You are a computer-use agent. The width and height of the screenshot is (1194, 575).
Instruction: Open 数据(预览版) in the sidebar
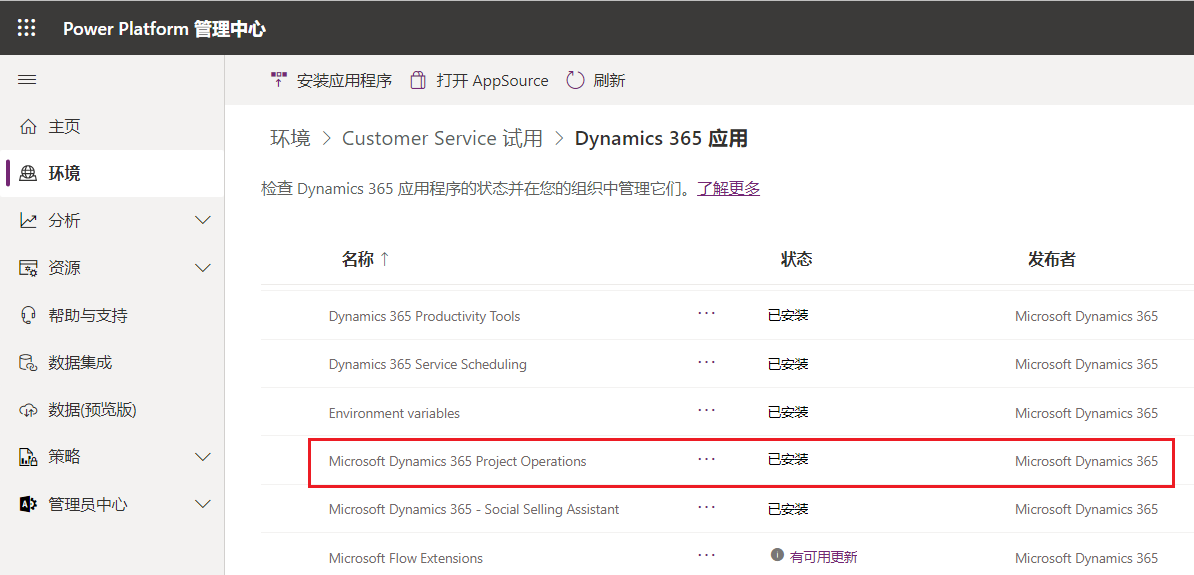[92, 410]
